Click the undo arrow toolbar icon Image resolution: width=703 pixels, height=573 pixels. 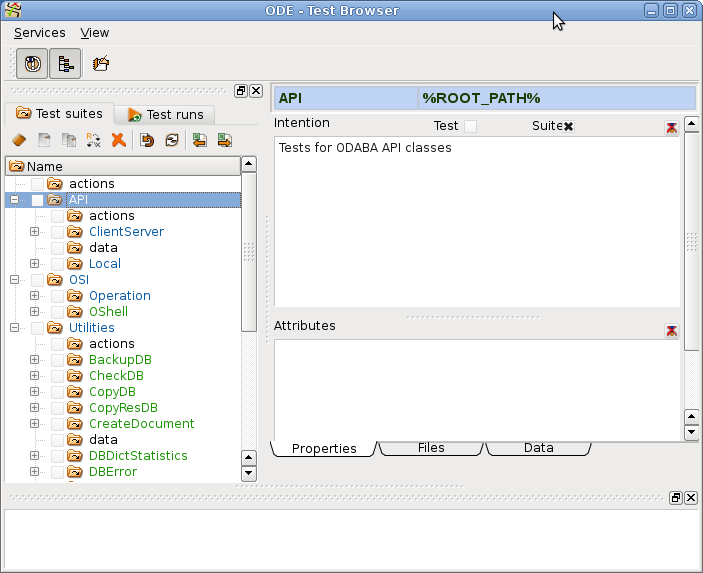coord(147,141)
